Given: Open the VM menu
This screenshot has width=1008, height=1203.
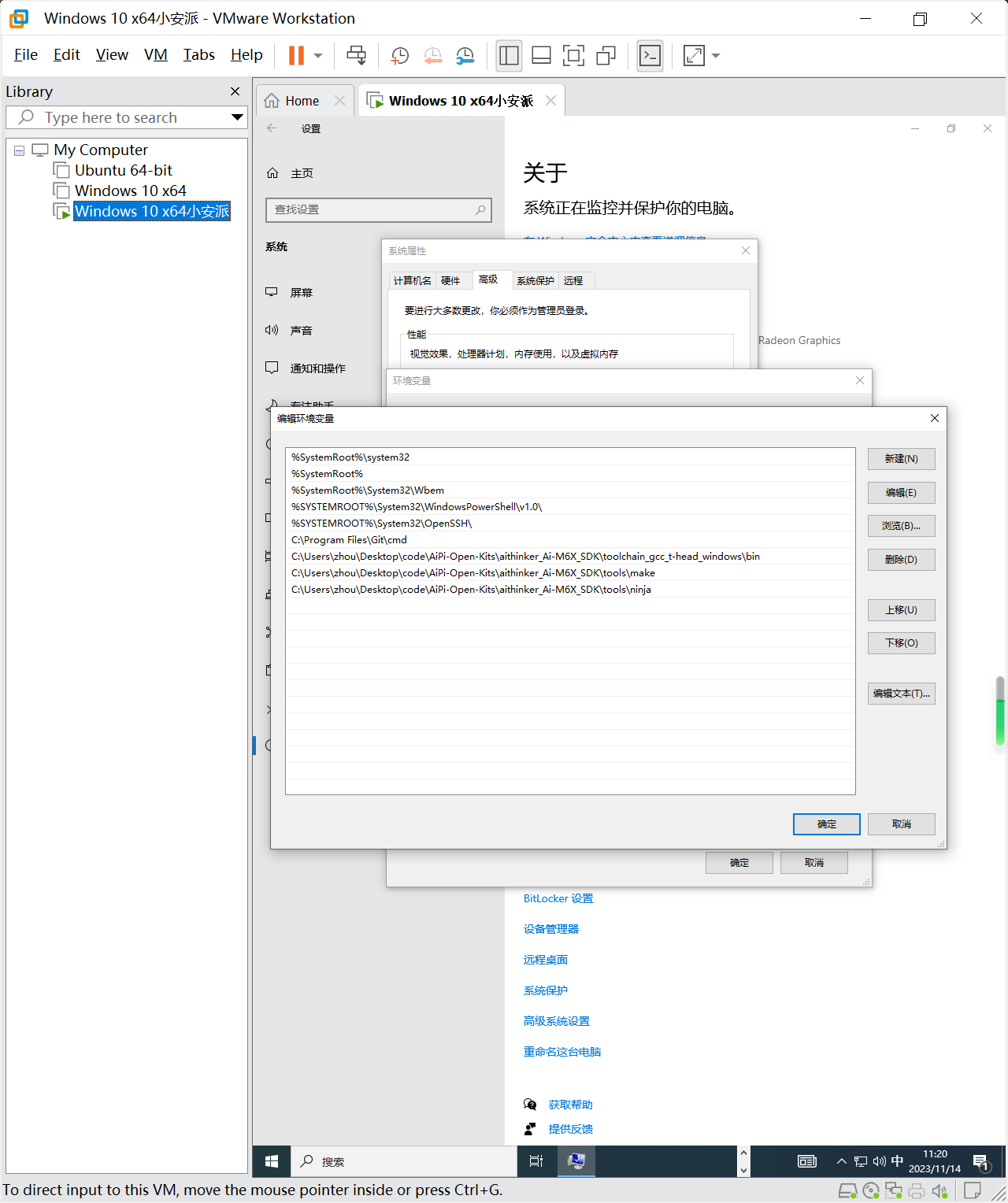Looking at the screenshot, I should tap(156, 54).
